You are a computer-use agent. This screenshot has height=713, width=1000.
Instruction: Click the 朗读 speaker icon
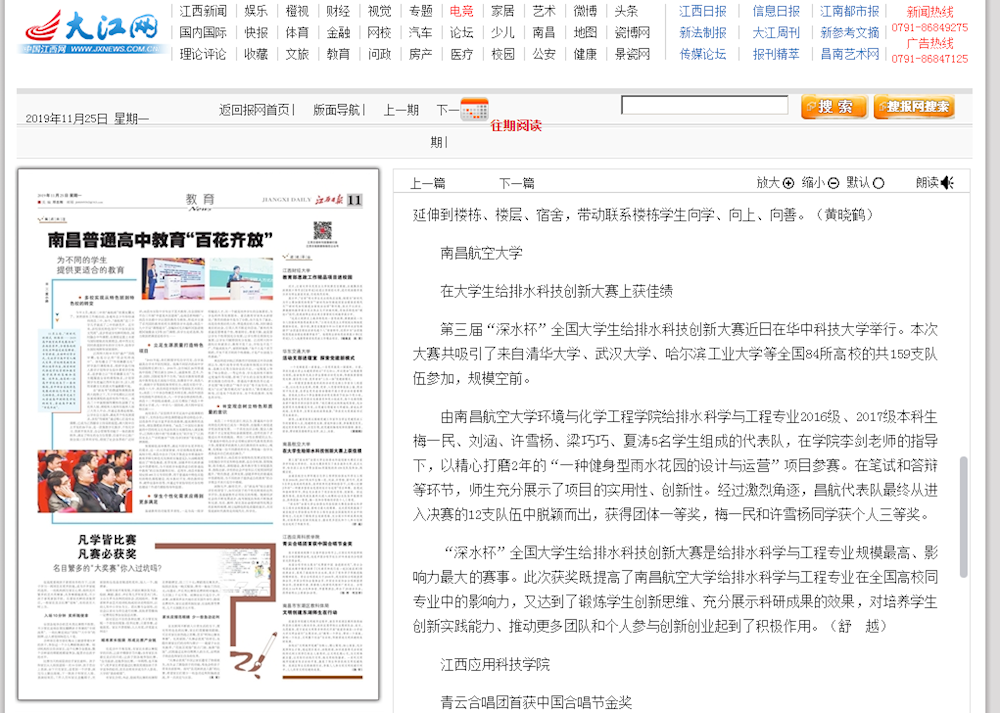tap(947, 182)
